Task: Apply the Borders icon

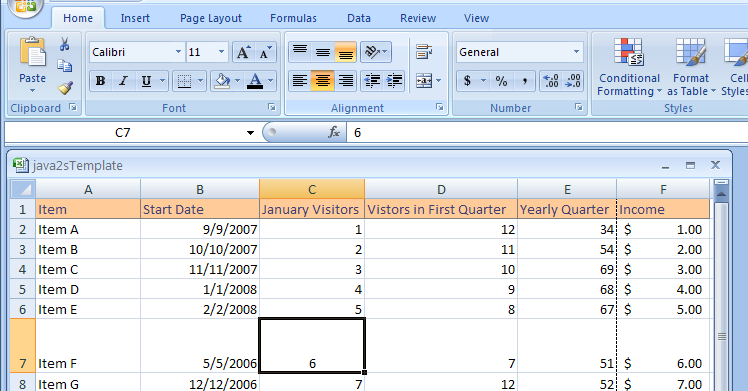Action: pos(184,81)
